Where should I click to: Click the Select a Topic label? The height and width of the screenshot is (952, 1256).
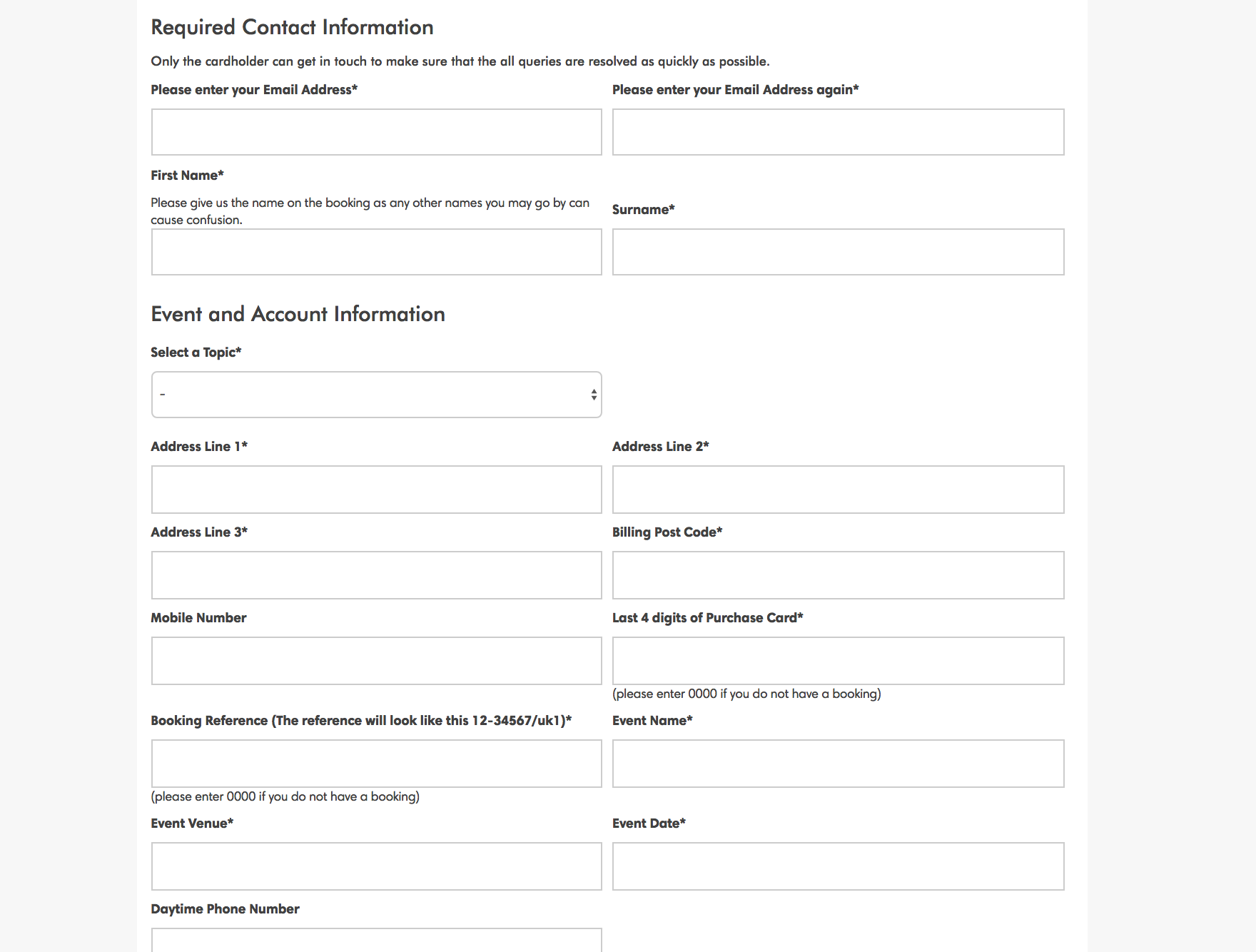click(x=196, y=353)
